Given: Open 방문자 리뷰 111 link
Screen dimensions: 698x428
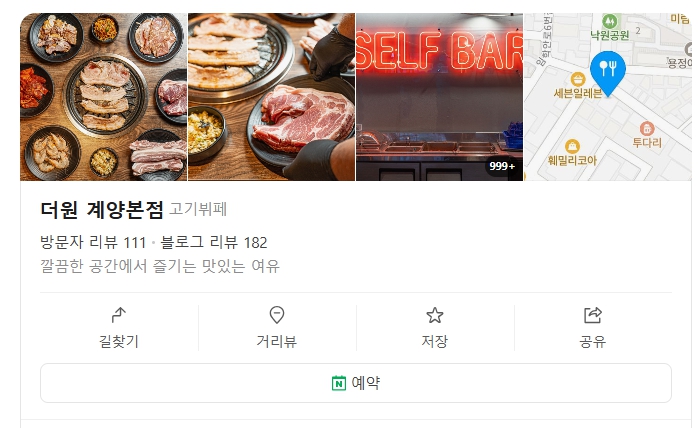Looking at the screenshot, I should [x=93, y=242].
